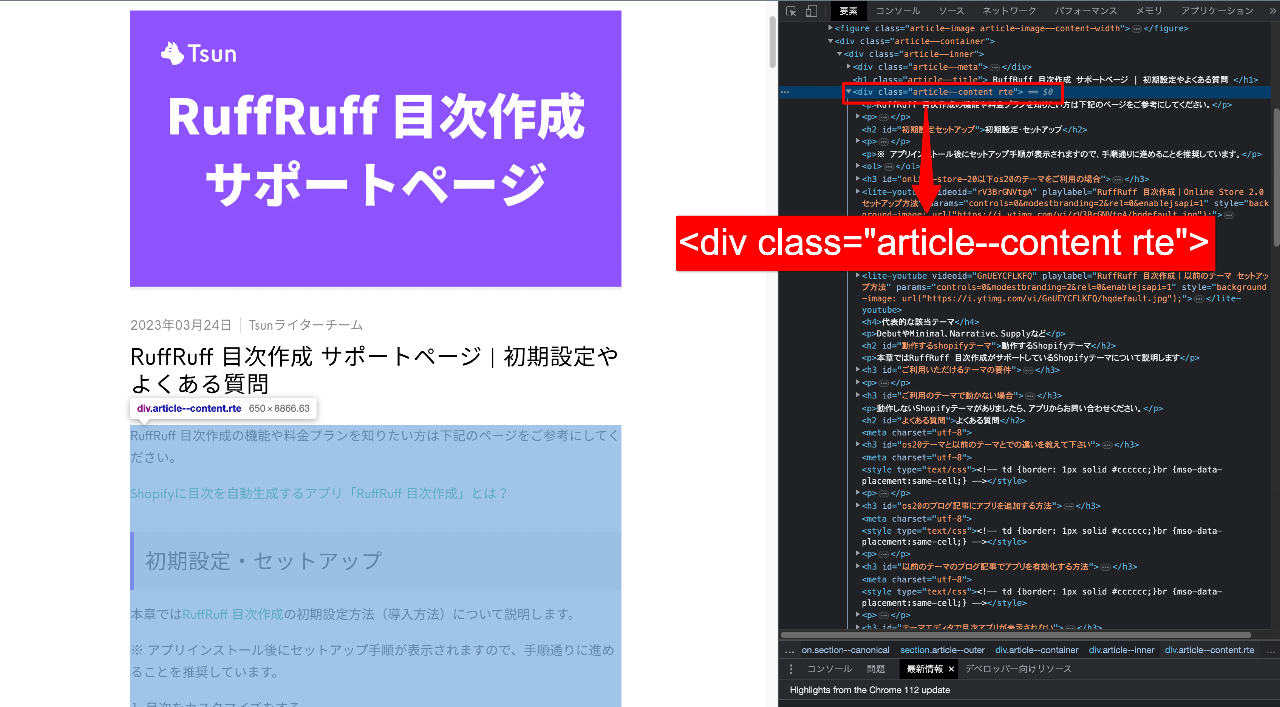Click the page's vertical scrollbar thumb
1280x707 pixels.
pos(772,40)
